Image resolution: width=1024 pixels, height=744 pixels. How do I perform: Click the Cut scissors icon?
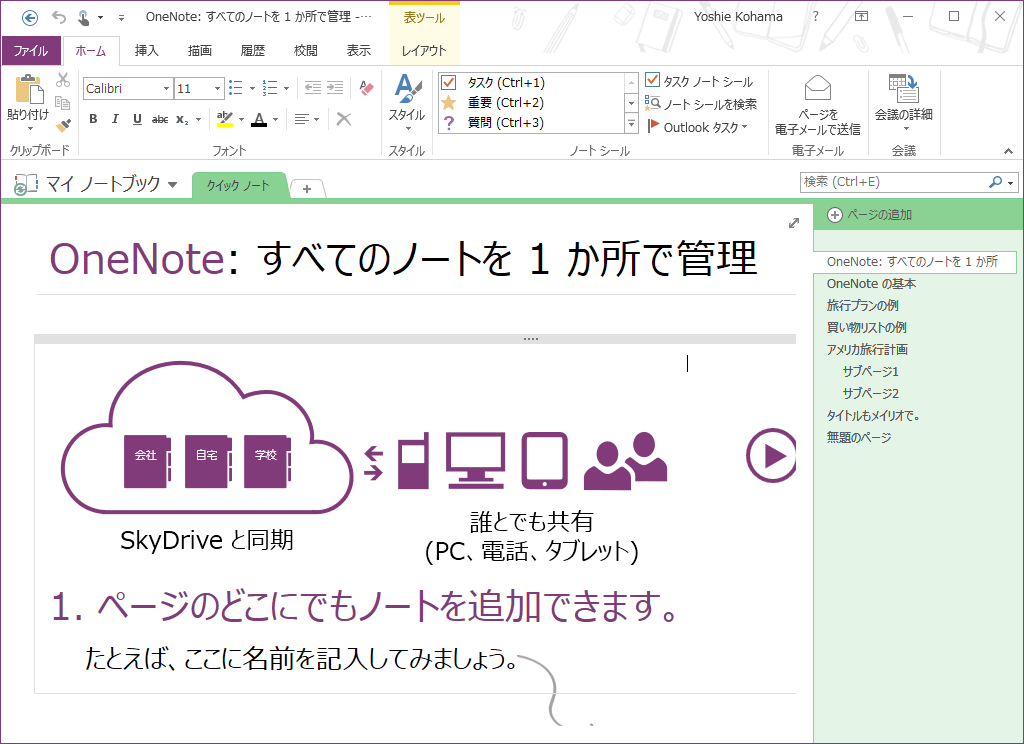point(63,80)
